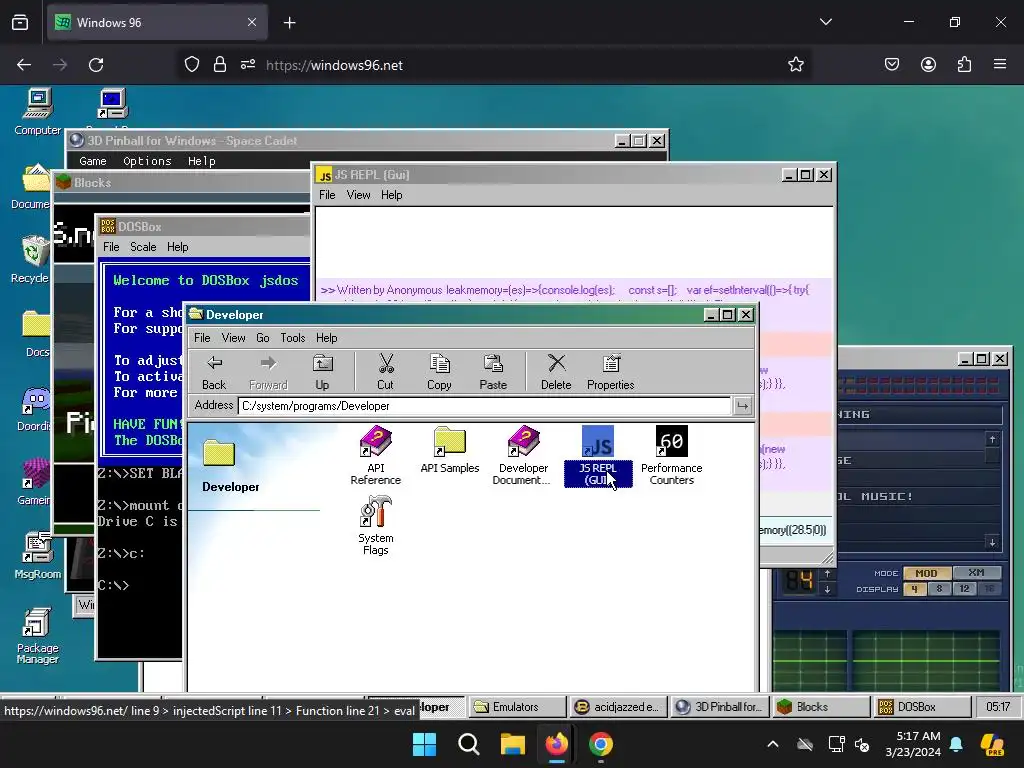Switch to acidjazzed taskbar button
Viewport: 1024px width, 768px height.
pos(619,707)
